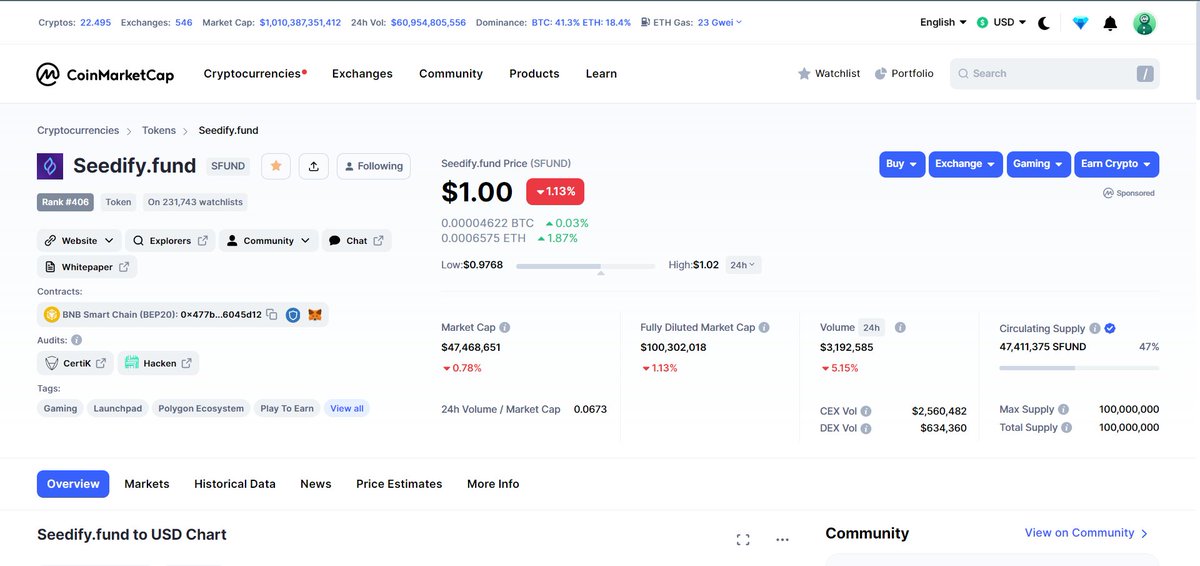1200x566 pixels.
Task: Open Portfolio from header
Action: tap(904, 74)
